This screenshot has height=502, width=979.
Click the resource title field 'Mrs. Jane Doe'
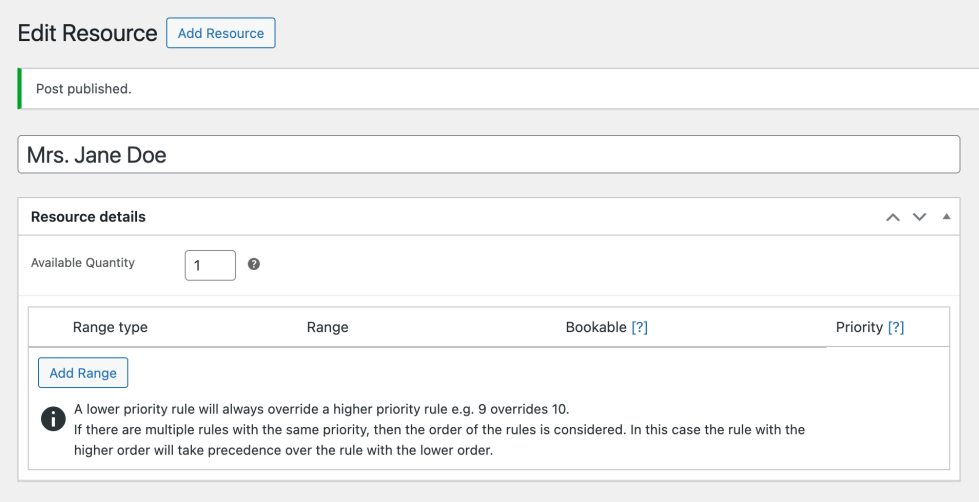click(489, 155)
